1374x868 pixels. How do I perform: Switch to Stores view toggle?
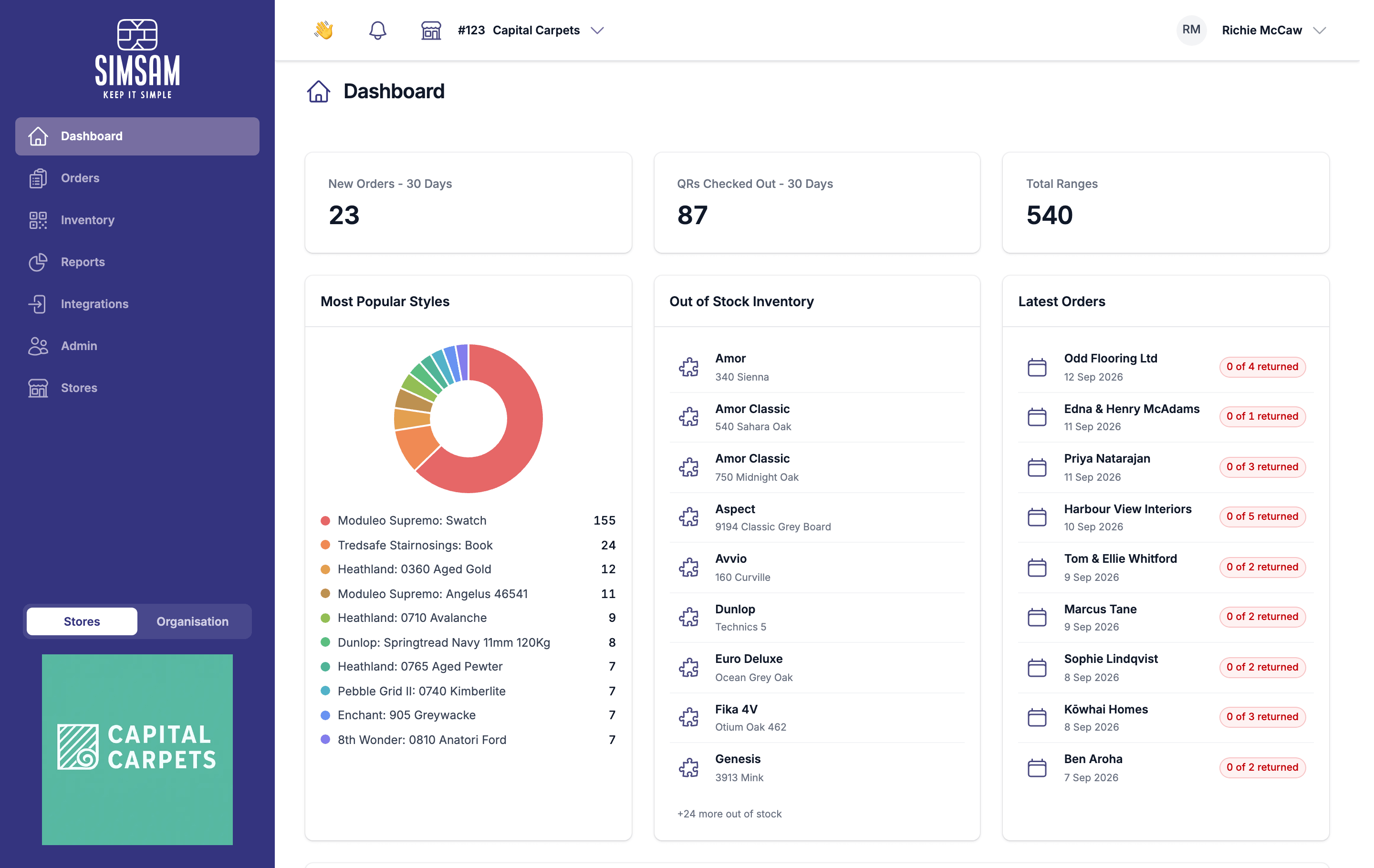click(82, 621)
